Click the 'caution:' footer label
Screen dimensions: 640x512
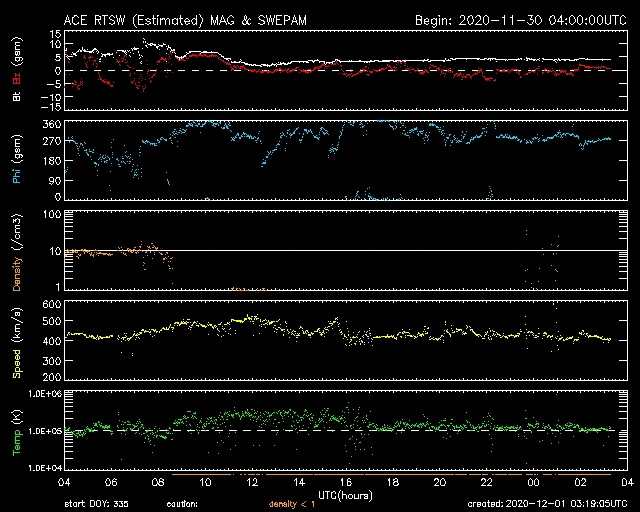[x=182, y=504]
